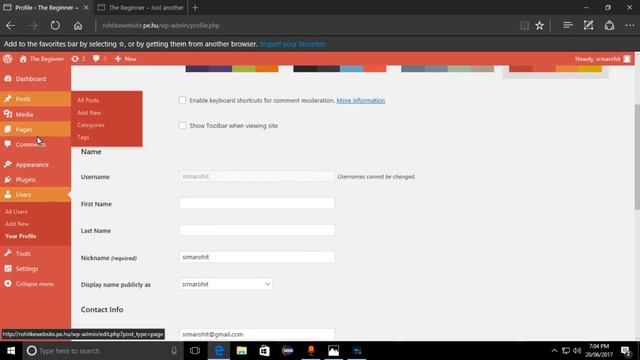
Task: Select the purple-green admin color scheme swatch
Action: tap(232, 69)
